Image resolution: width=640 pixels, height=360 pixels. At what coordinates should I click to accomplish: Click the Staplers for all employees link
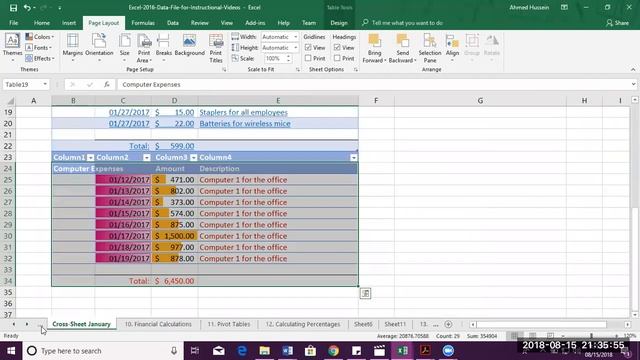(x=243, y=112)
